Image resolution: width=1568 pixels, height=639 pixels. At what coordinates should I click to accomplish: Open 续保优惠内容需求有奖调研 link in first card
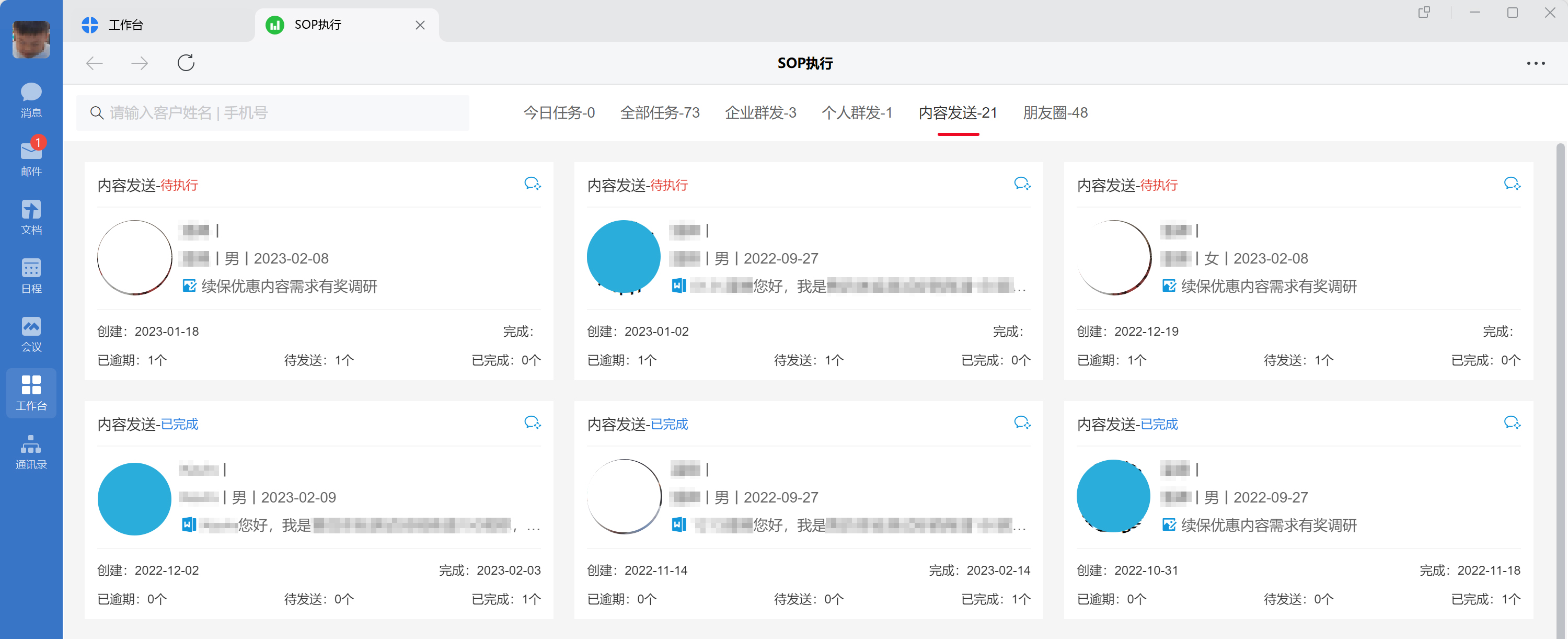pyautogui.click(x=289, y=287)
